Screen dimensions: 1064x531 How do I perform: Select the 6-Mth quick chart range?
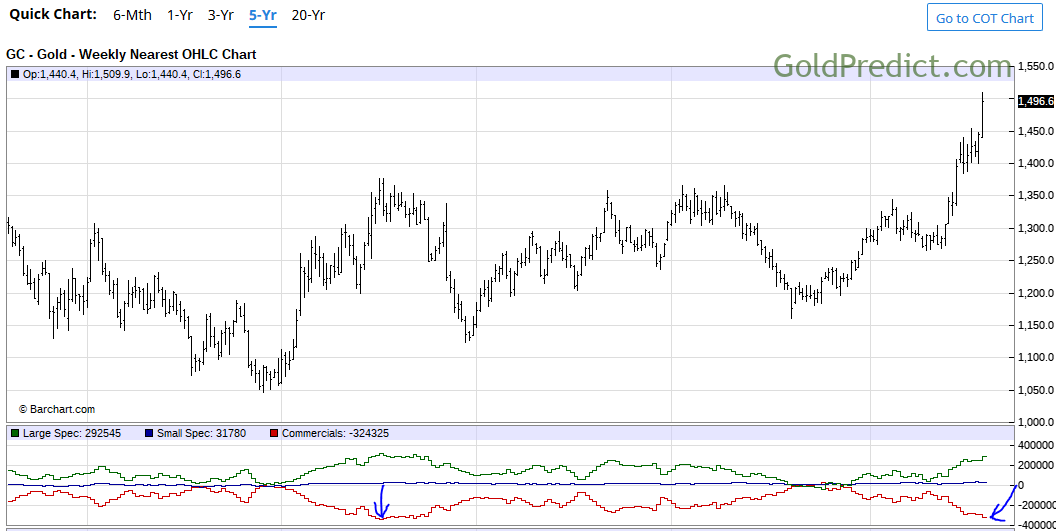click(x=132, y=15)
